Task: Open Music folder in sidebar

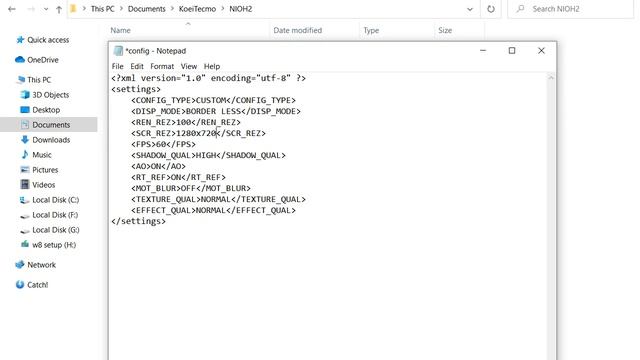Action: tap(42, 155)
